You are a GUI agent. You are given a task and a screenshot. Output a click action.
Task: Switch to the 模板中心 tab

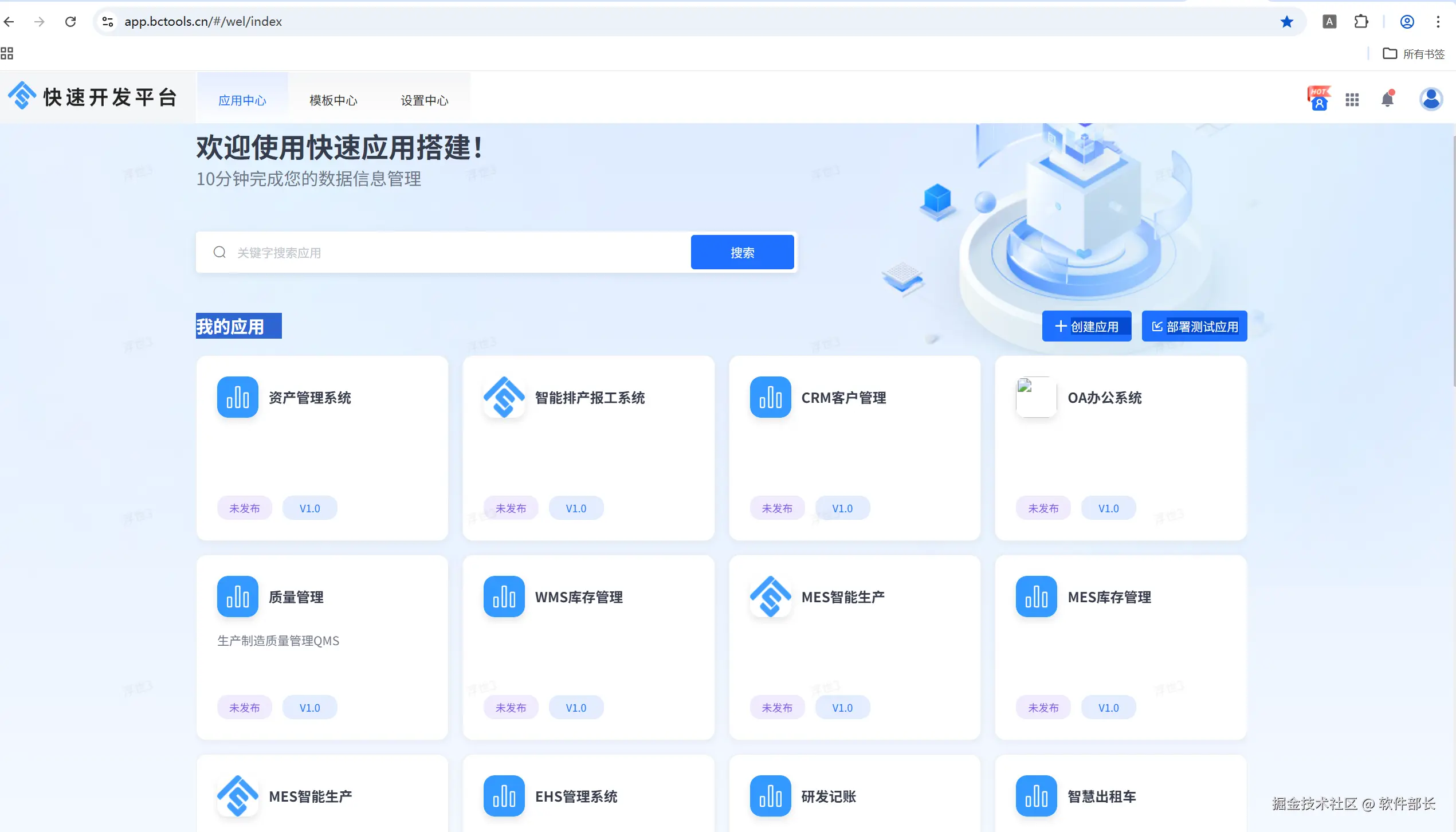[x=333, y=100]
